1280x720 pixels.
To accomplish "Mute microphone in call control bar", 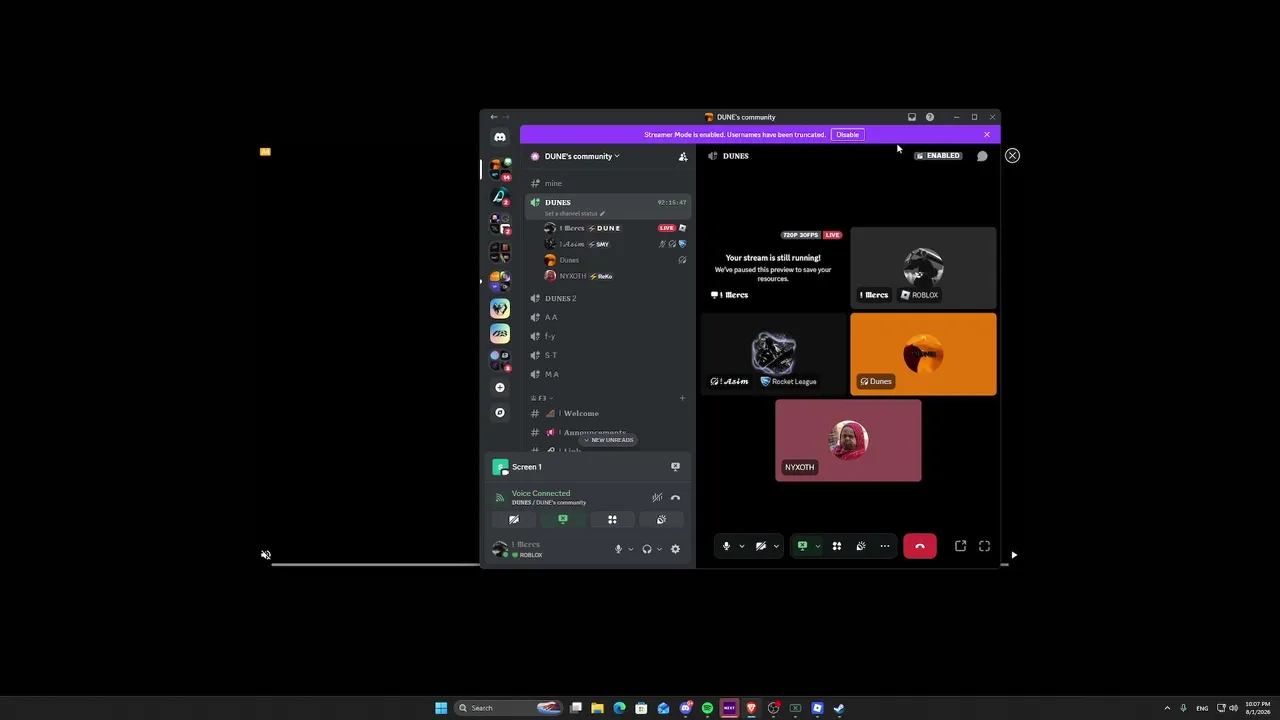I will pos(727,546).
